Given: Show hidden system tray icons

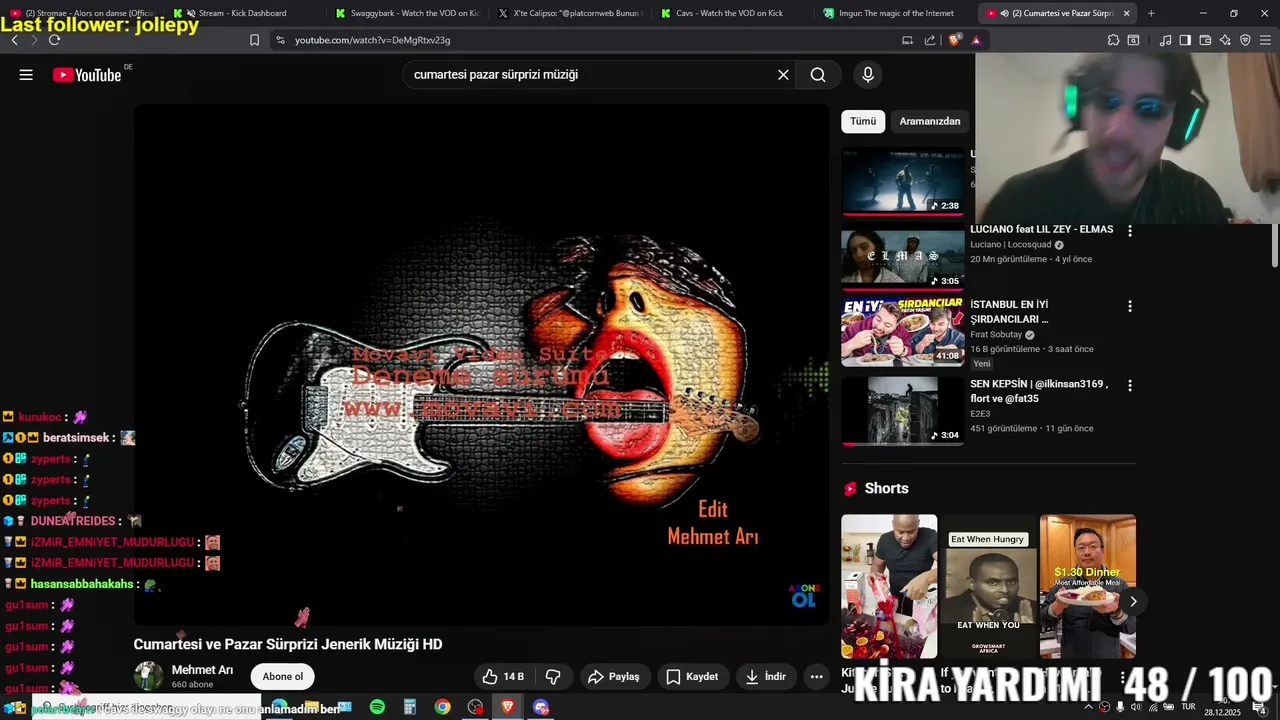Looking at the screenshot, I should point(1089,707).
